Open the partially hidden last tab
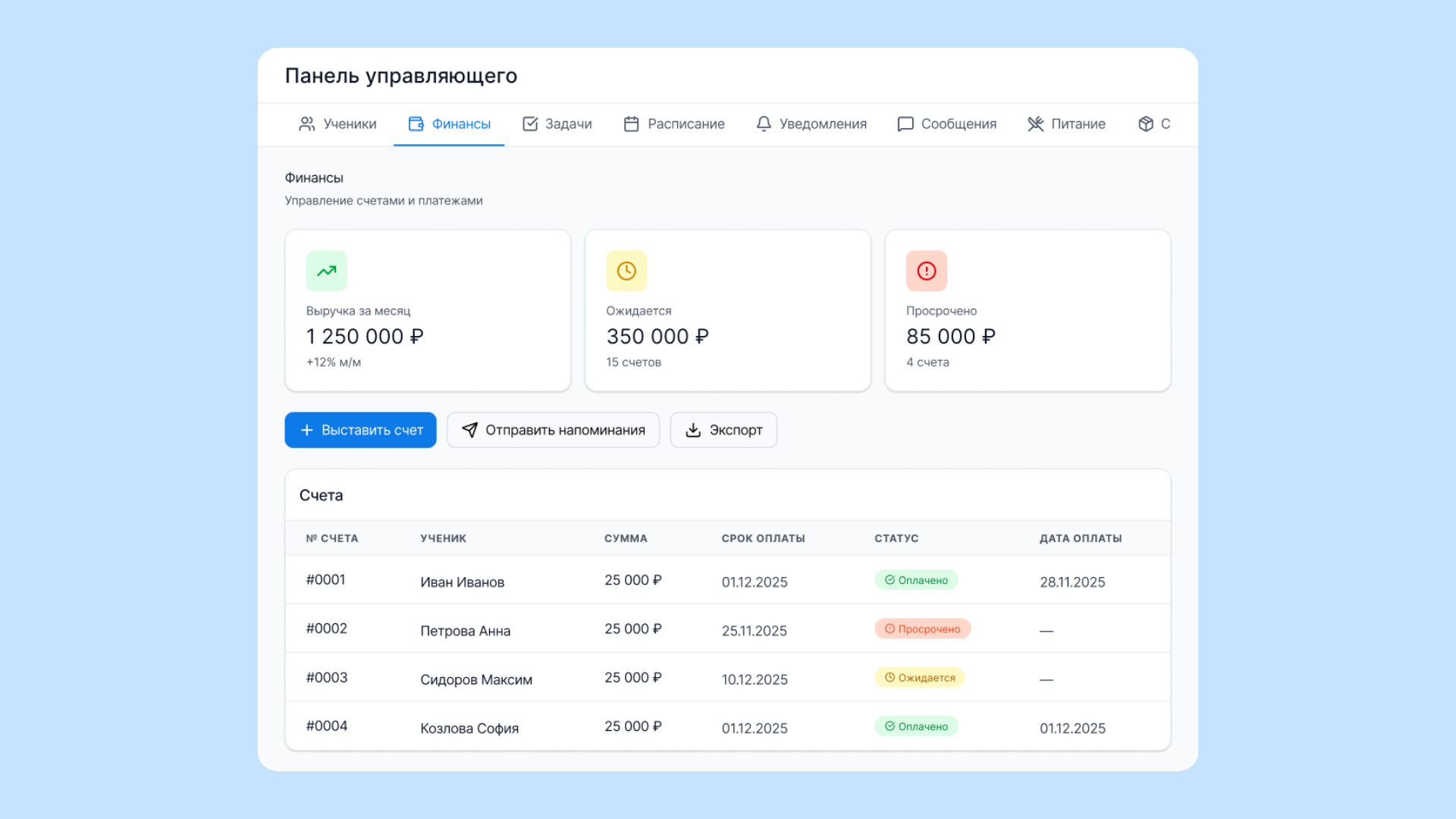The height and width of the screenshot is (819, 1456). pos(1153,124)
